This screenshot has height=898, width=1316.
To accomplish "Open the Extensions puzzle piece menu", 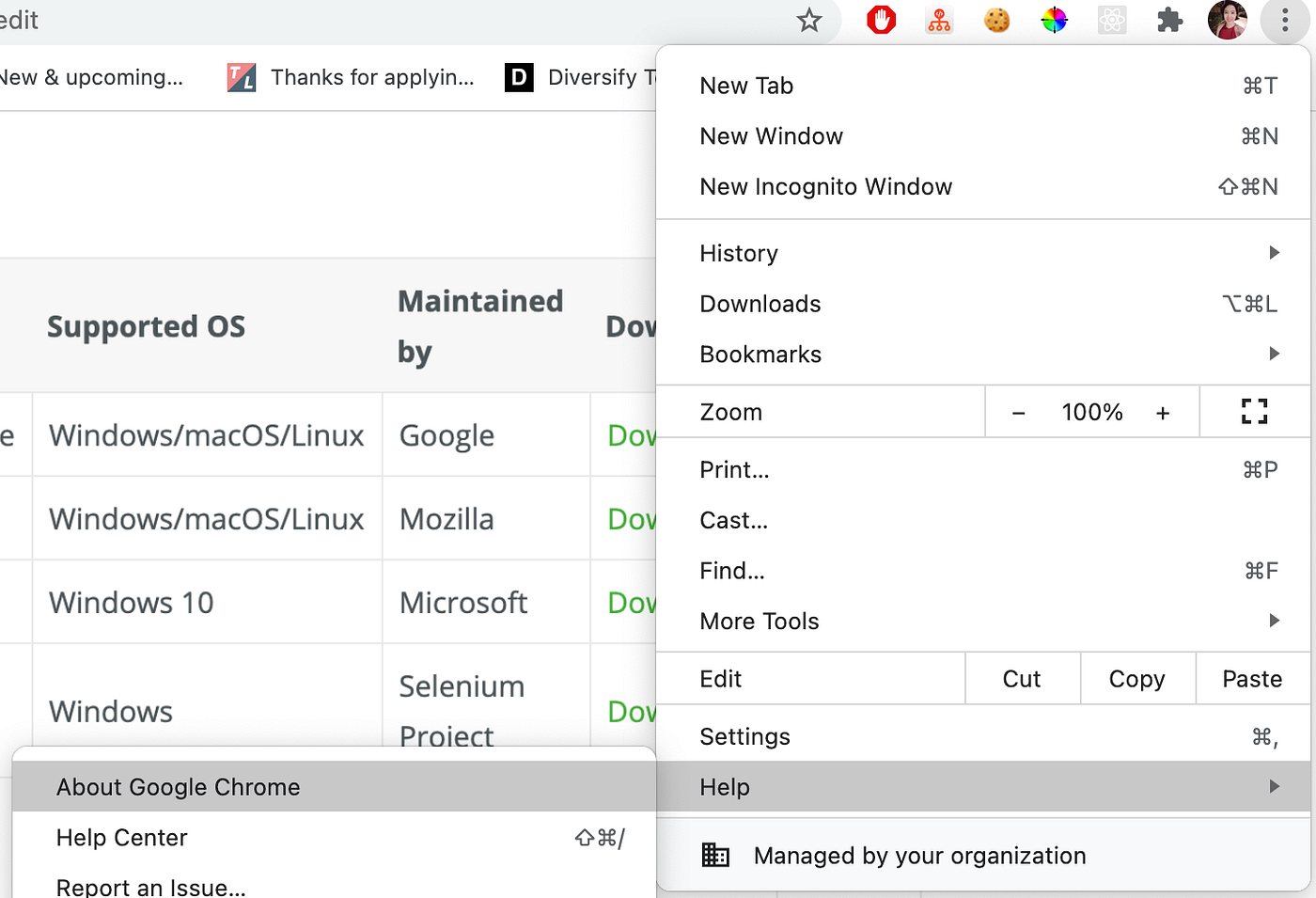I will (1169, 20).
